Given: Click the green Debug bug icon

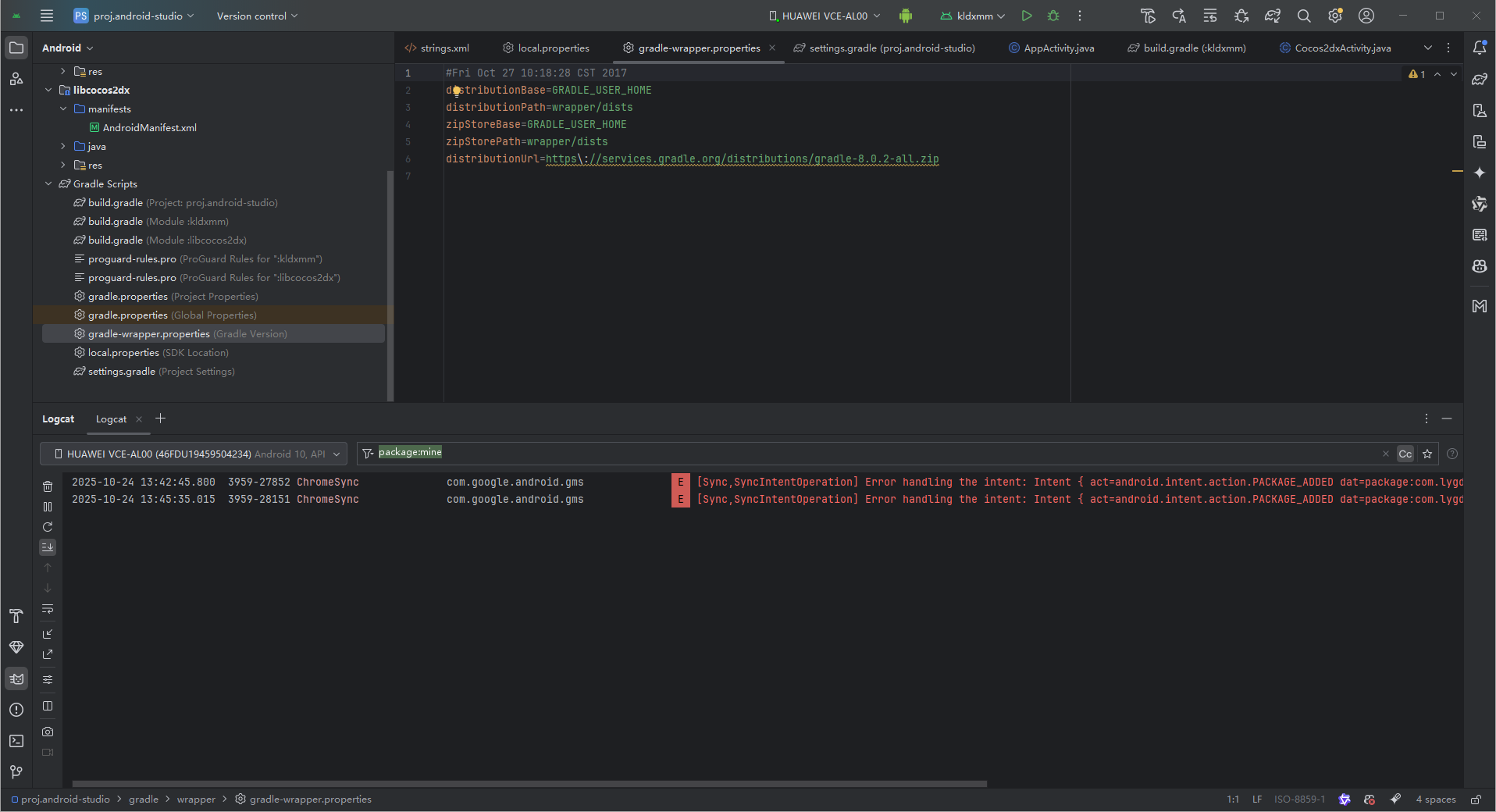Looking at the screenshot, I should (1053, 16).
